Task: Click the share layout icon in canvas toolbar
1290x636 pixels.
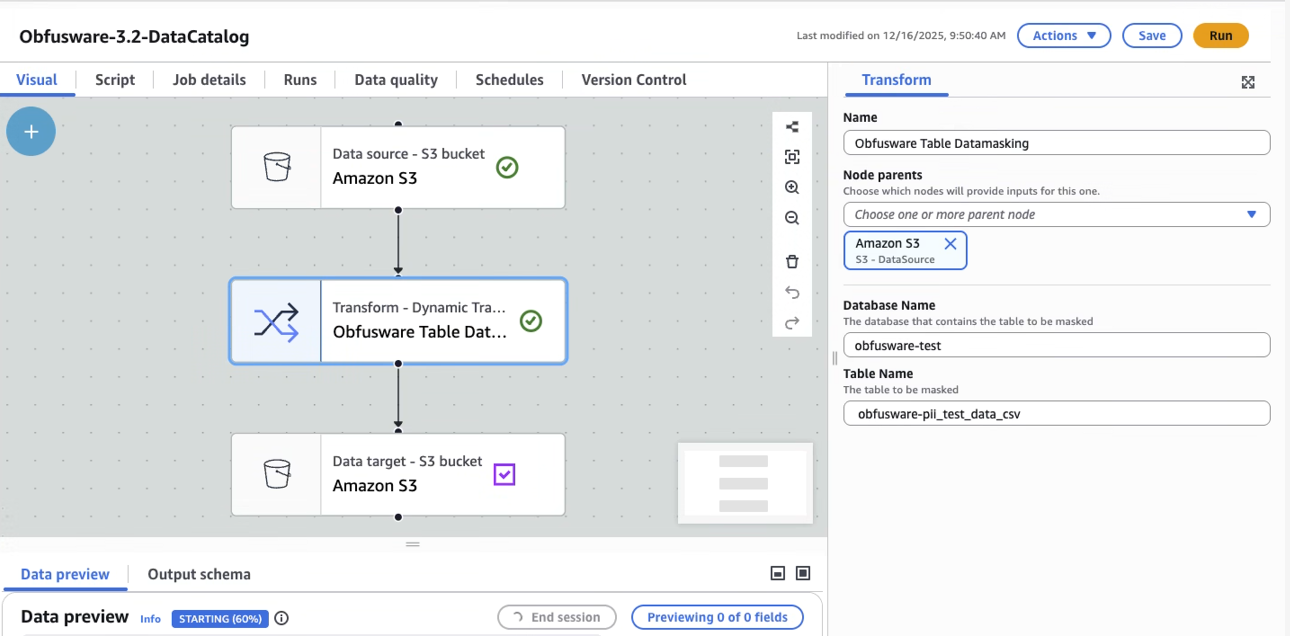Action: click(792, 127)
